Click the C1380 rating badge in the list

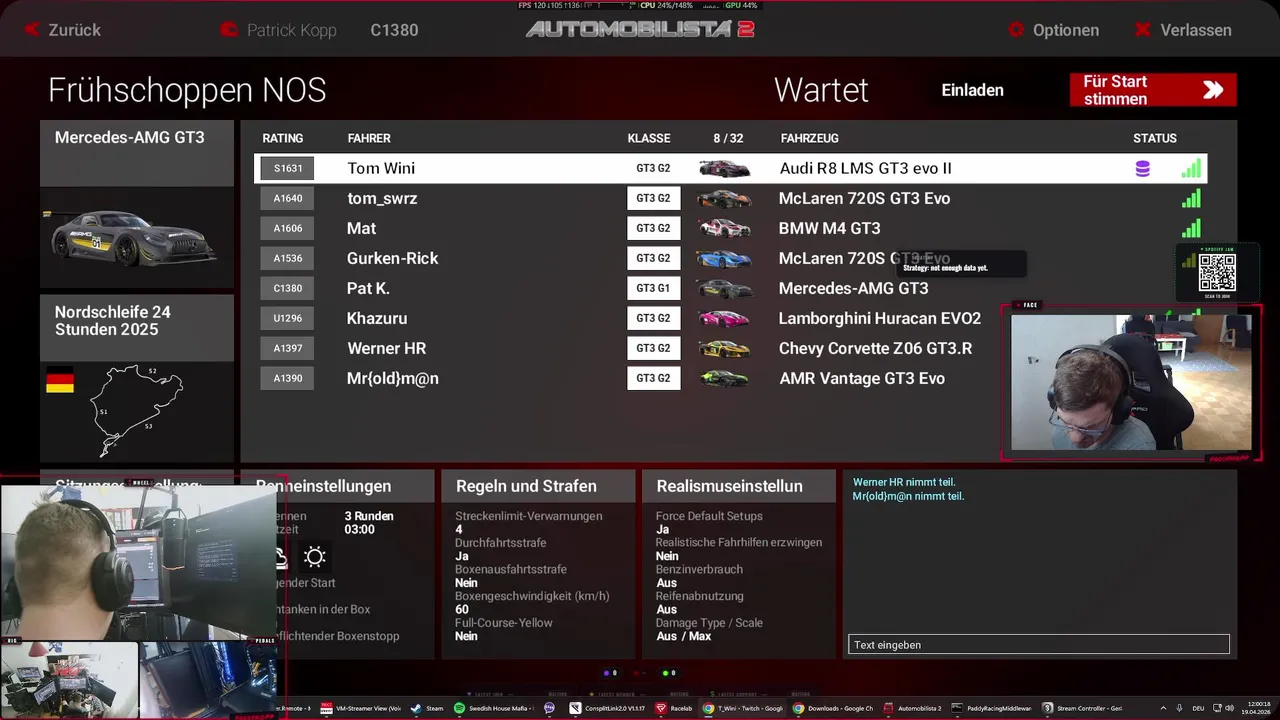(x=288, y=288)
